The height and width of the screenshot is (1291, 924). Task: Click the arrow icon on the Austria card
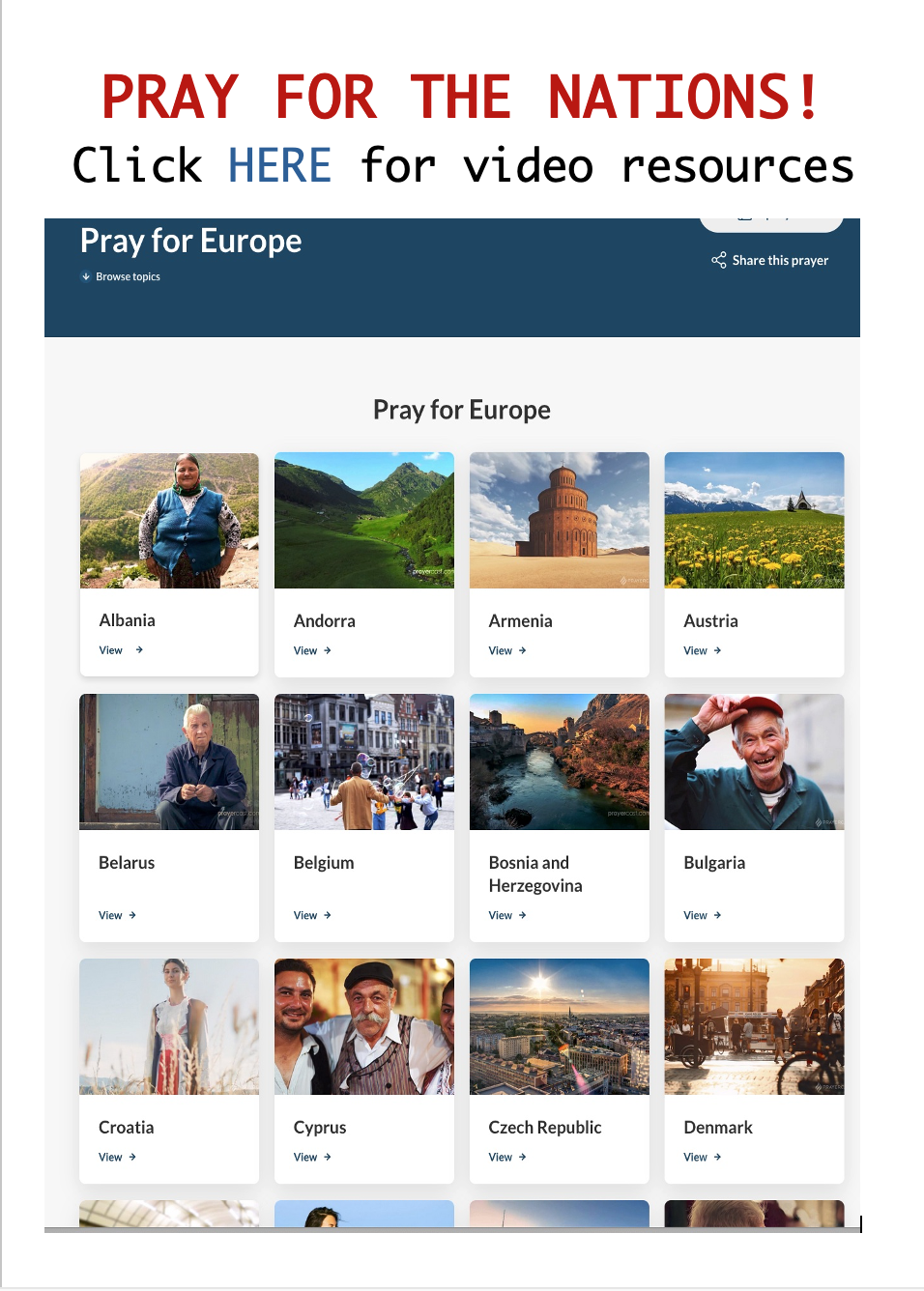click(x=717, y=651)
